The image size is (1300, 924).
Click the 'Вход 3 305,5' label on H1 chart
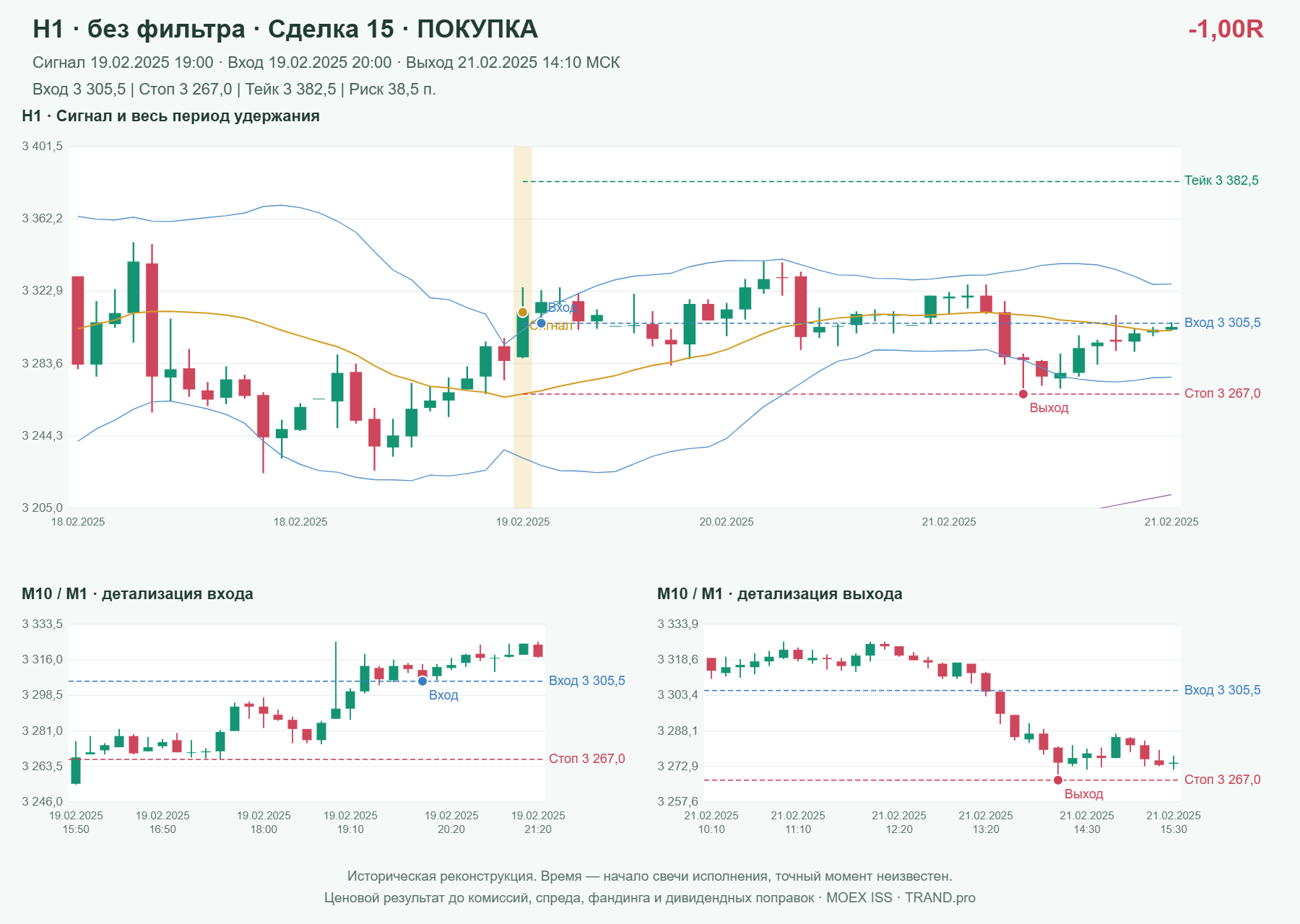(1222, 323)
